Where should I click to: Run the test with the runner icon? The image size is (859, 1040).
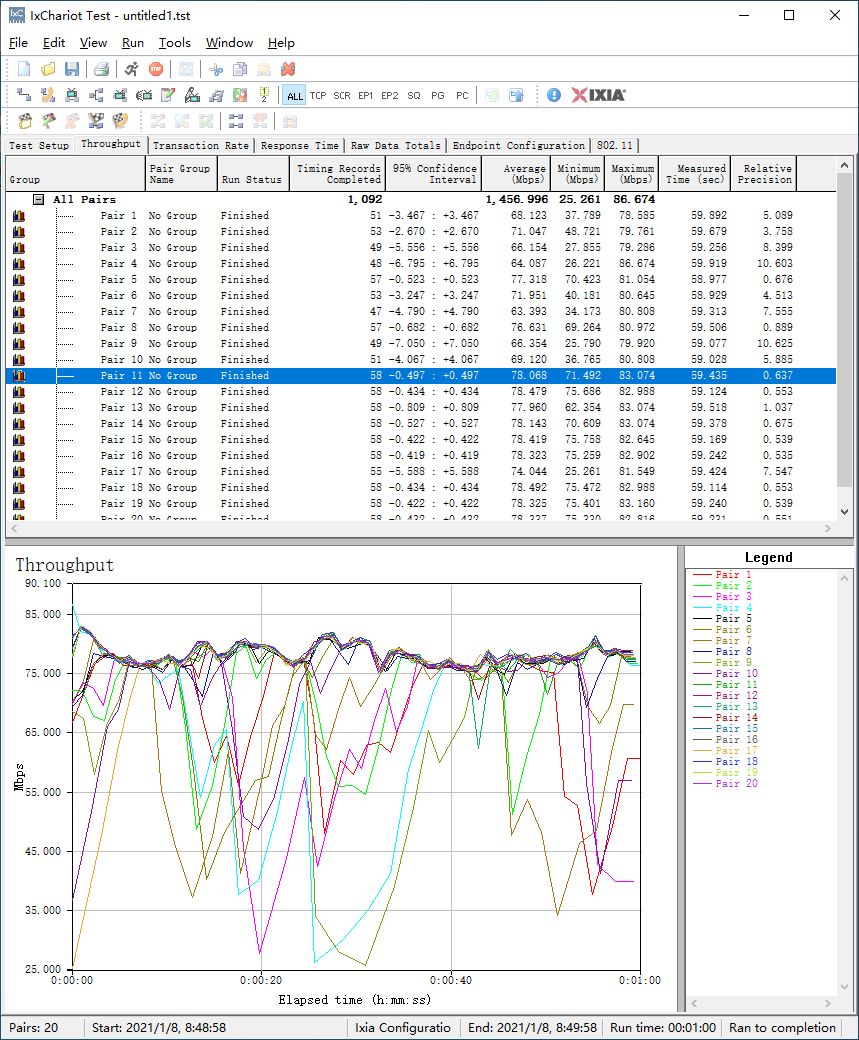pyautogui.click(x=131, y=69)
